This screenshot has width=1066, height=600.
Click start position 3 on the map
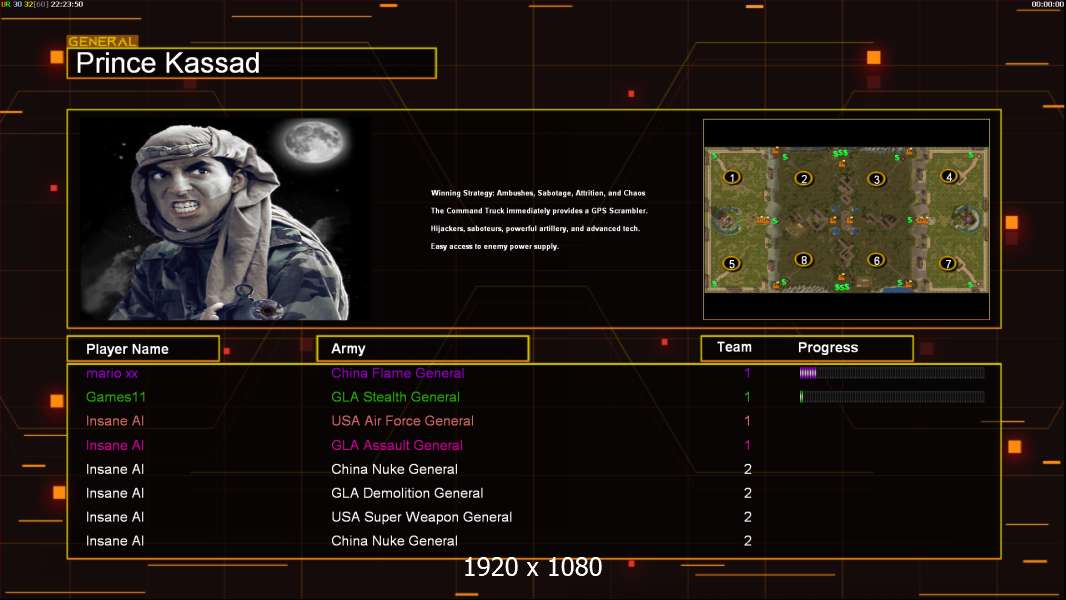point(876,179)
